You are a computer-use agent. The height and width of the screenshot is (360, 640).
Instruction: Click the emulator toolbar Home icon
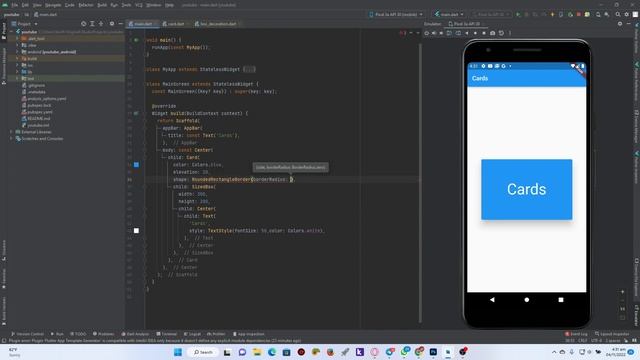tap(475, 33)
